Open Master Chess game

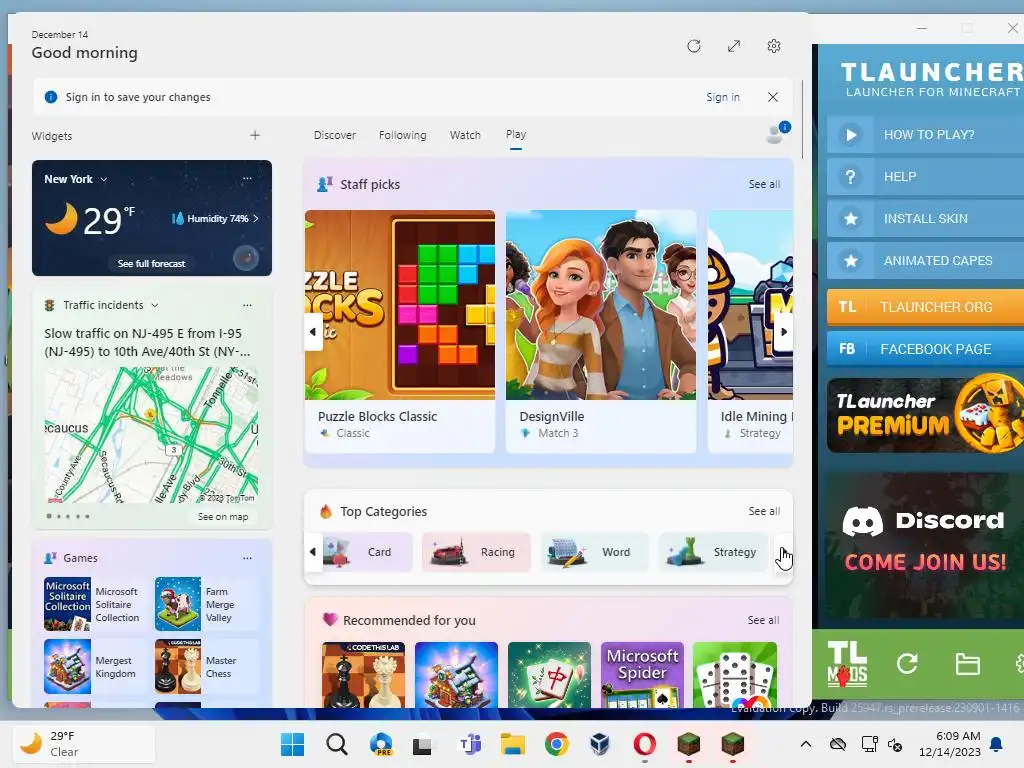click(206, 667)
